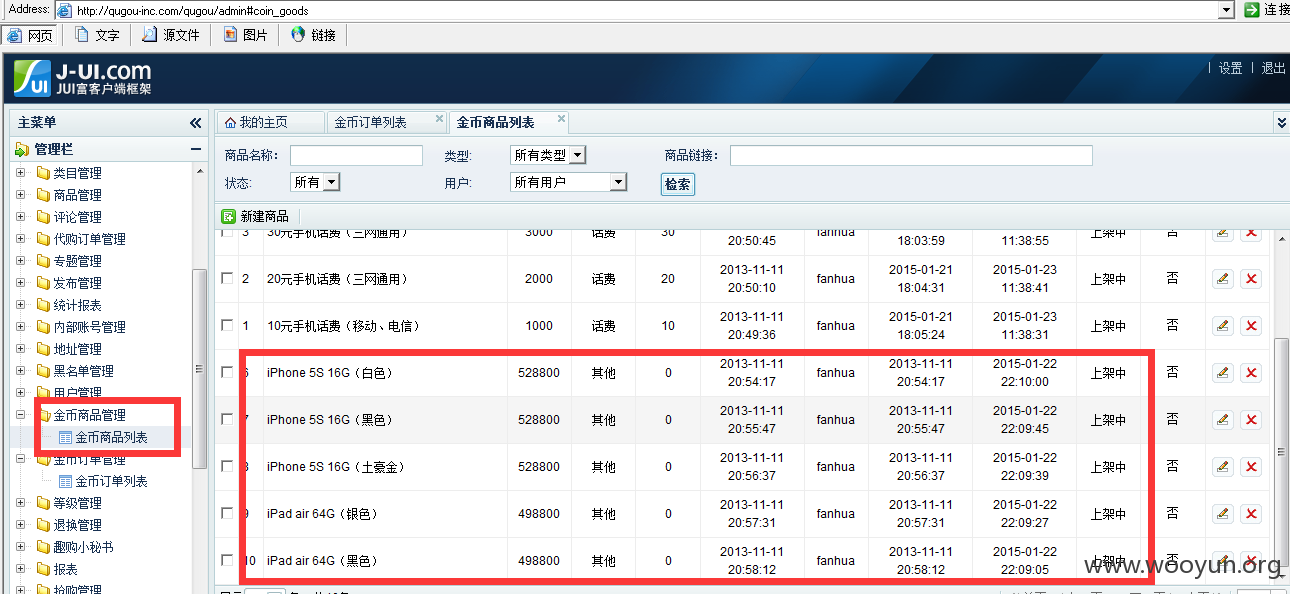Open the tab overflow chevron menu
This screenshot has height=594, width=1290.
tap(1281, 122)
